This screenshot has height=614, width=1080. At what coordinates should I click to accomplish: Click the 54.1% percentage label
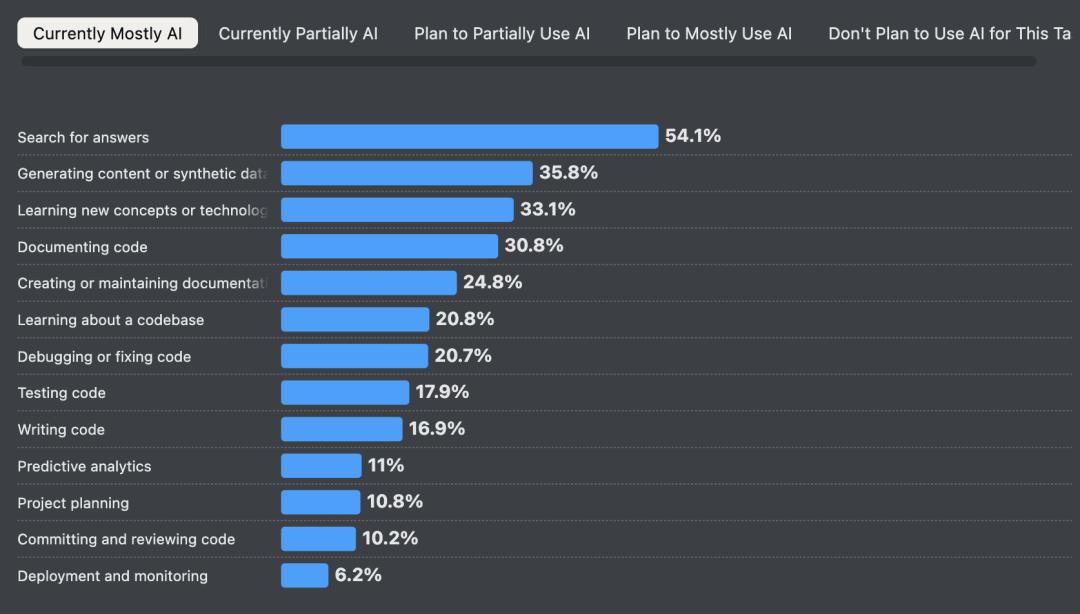693,135
